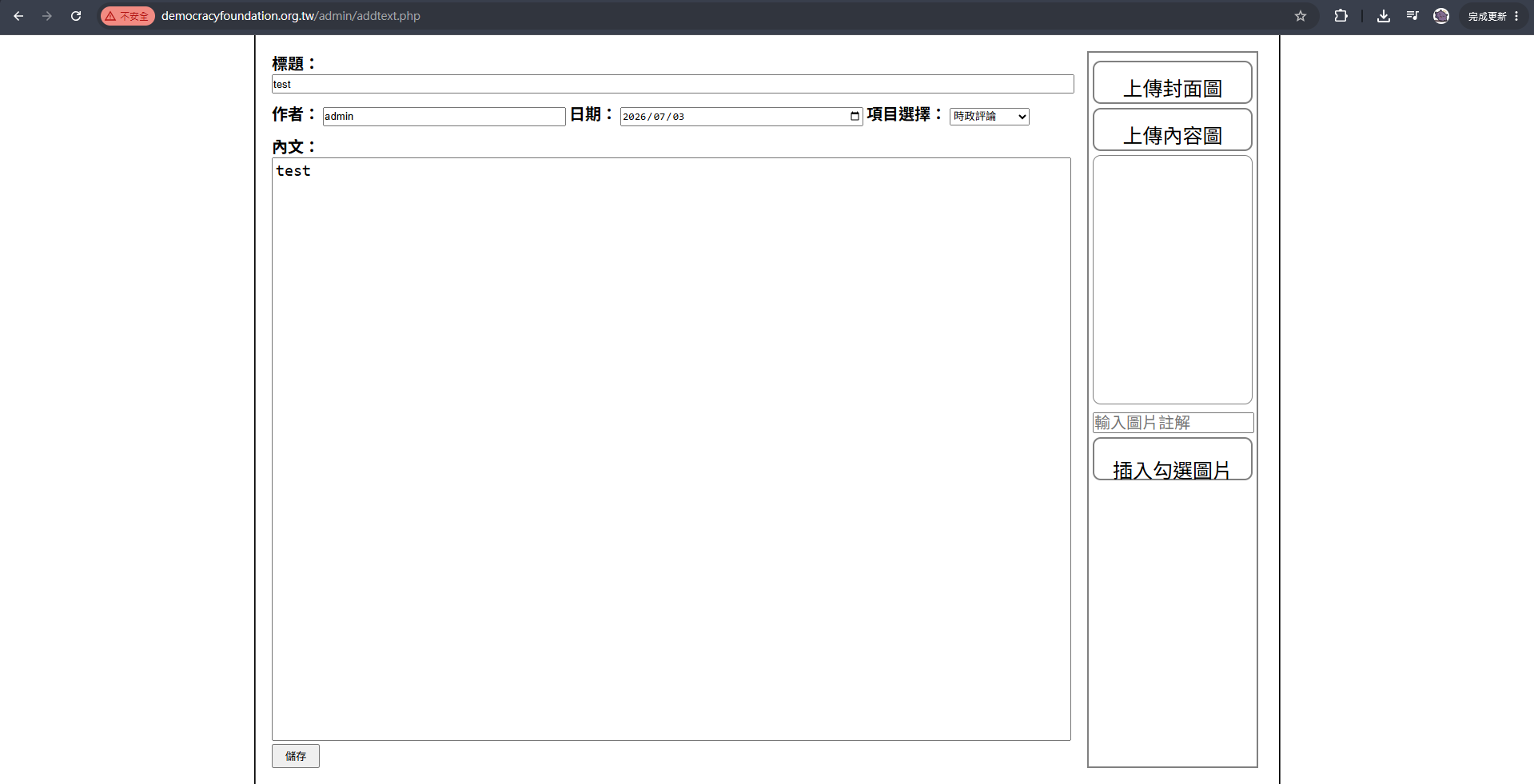Open the user profile avatar
1534x784 pixels.
1441,16
